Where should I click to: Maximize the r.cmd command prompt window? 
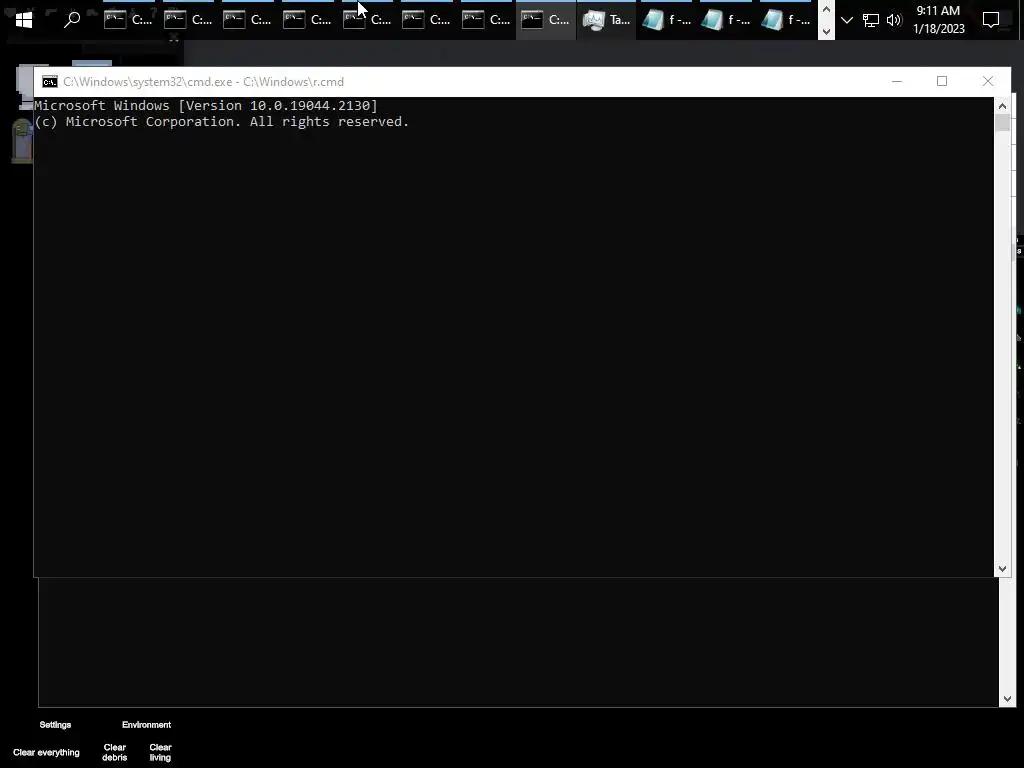pyautogui.click(x=942, y=81)
